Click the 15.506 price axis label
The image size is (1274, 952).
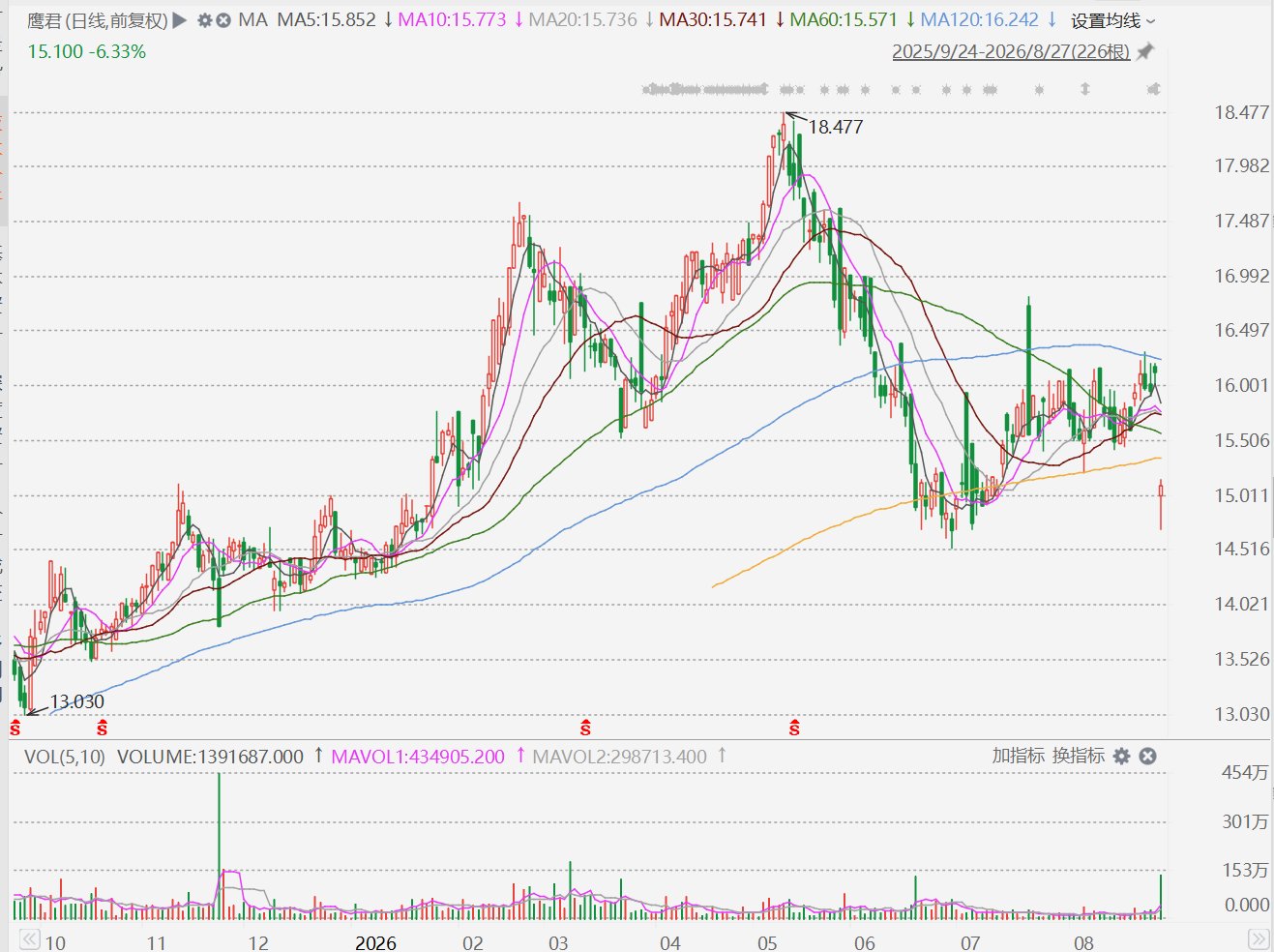pos(1242,440)
